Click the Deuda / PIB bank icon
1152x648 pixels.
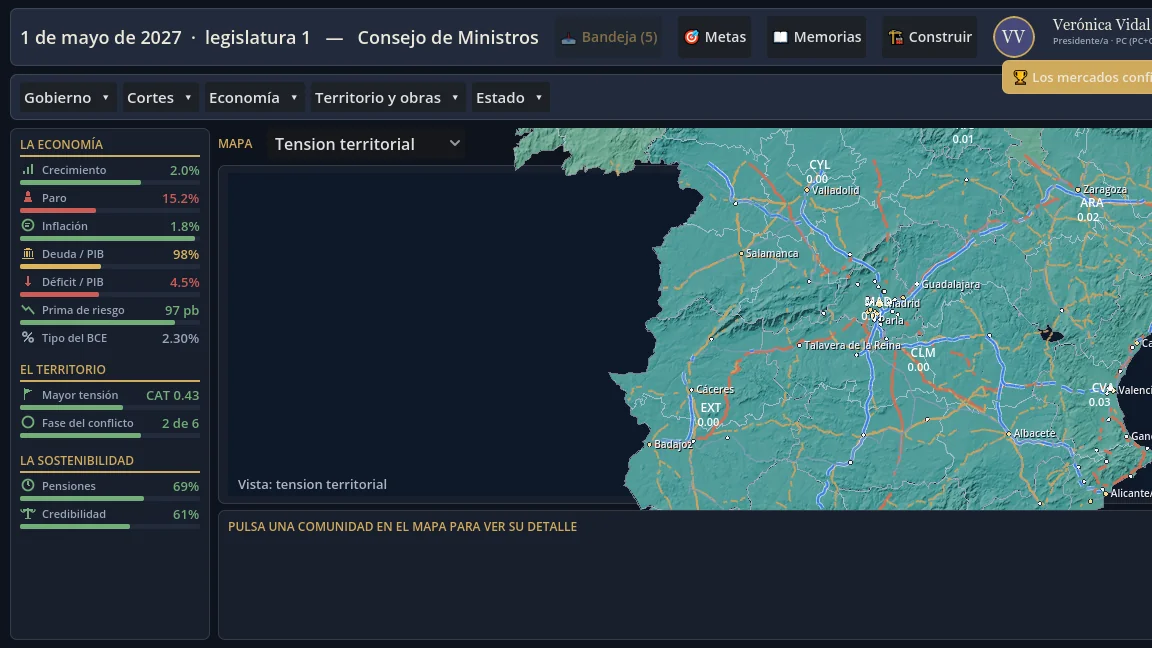(28, 253)
